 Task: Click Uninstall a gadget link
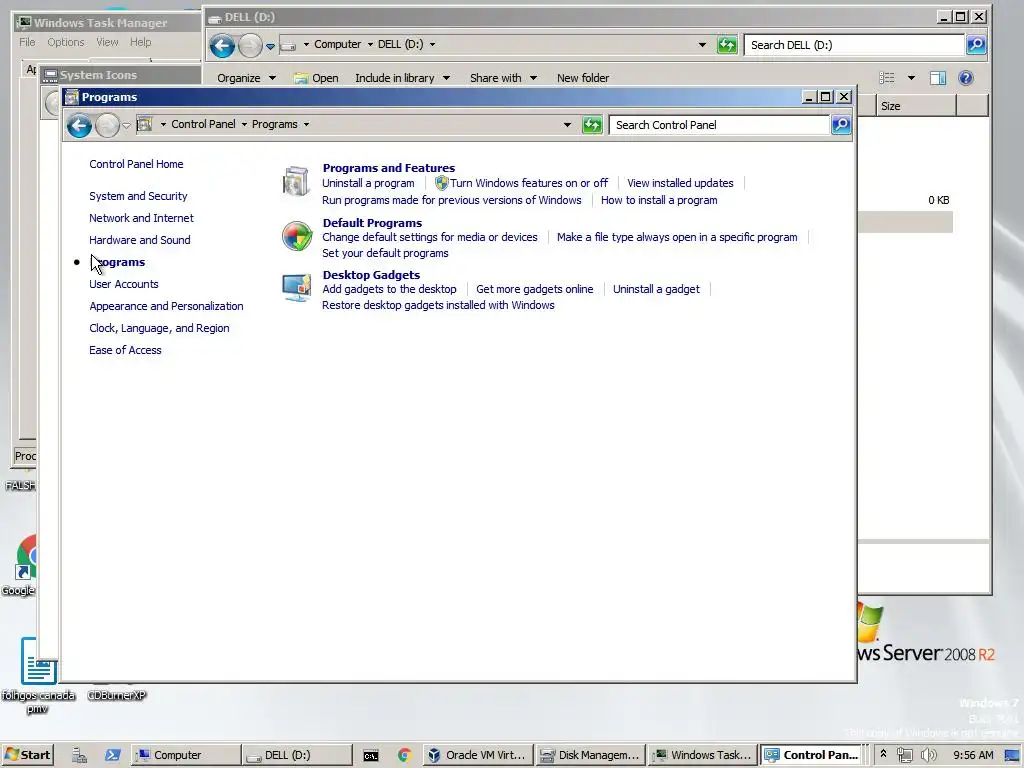(656, 289)
